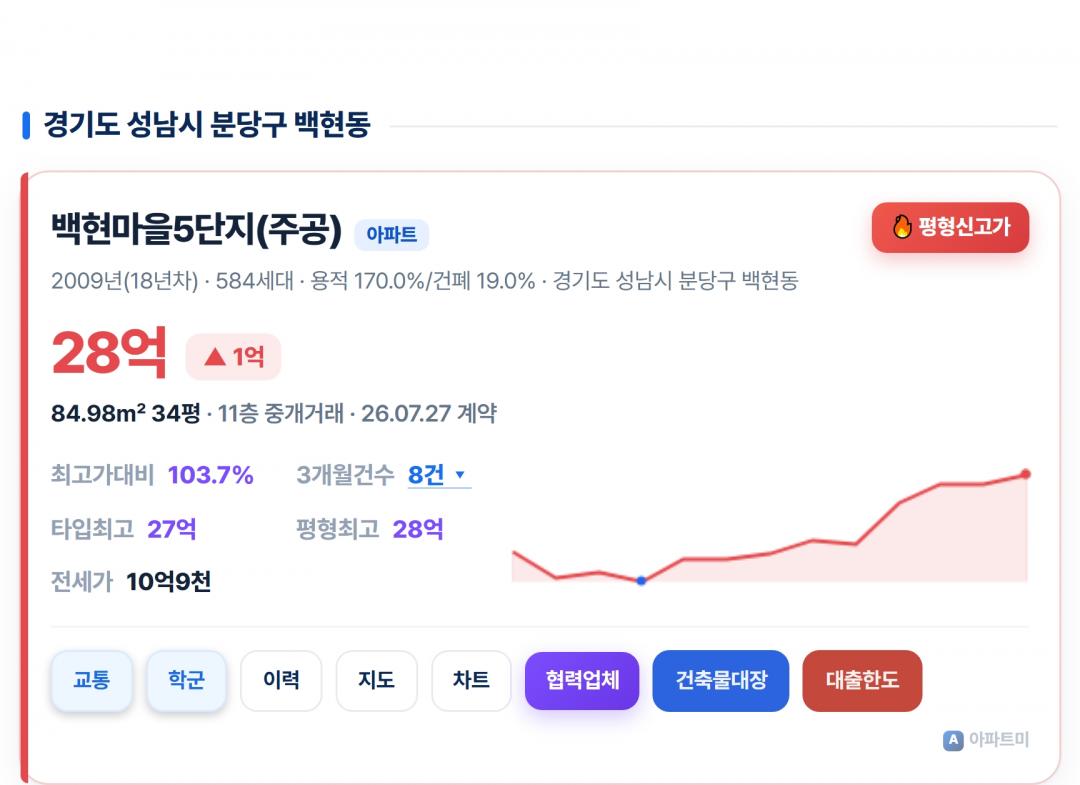Click the blue lowest-point dot on chart
Viewport: 1080px width, 785px height.
click(641, 580)
